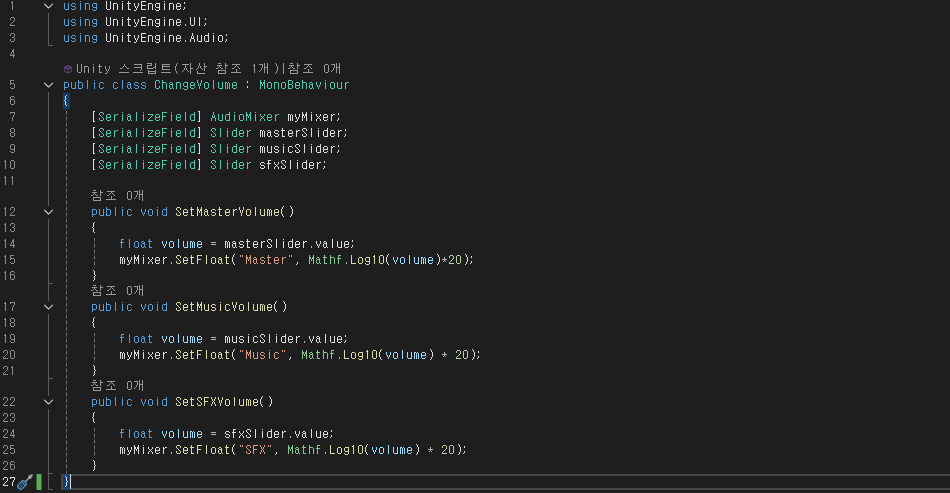950x493 pixels.
Task: Open Quick Actions screwdriver icon on line 27
Action: point(25,482)
